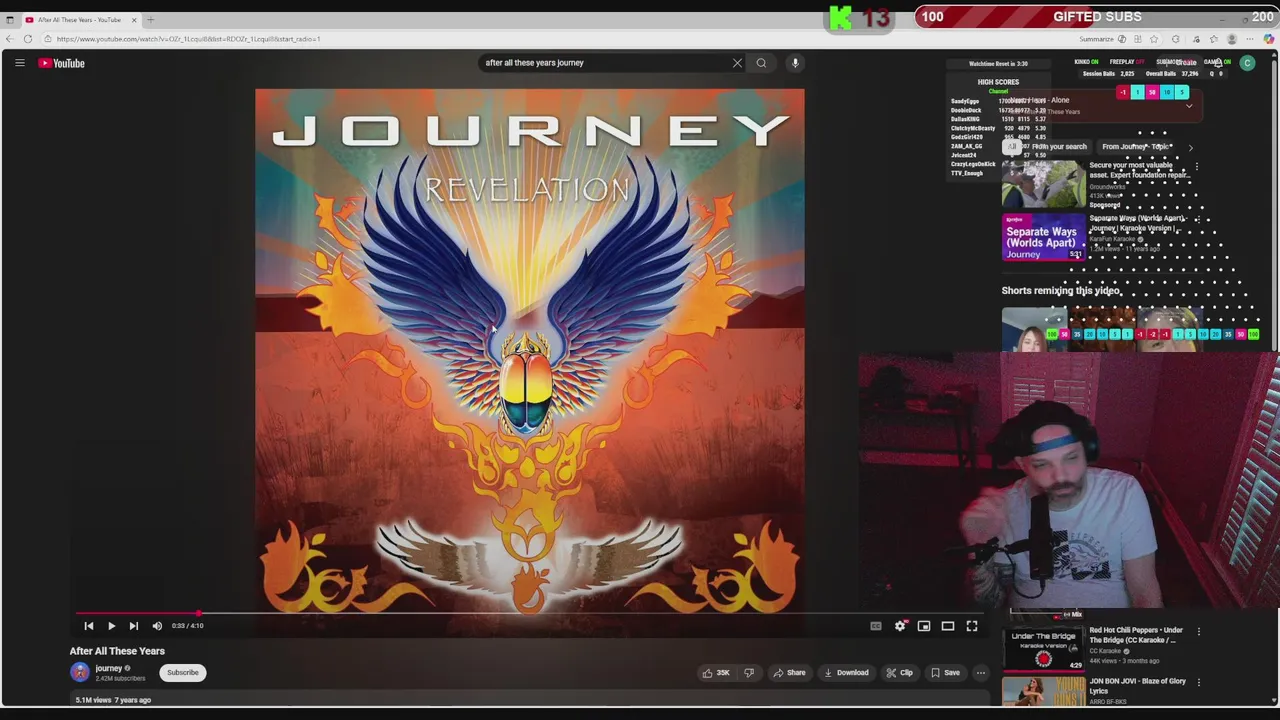The image size is (1280, 720).
Task: Go back with the browser back arrow
Action: [9, 39]
